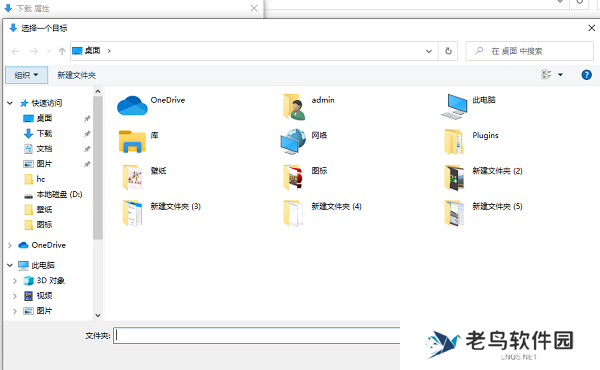Open the Plugins folder
Screen dimensions: 600x370
[471, 141]
